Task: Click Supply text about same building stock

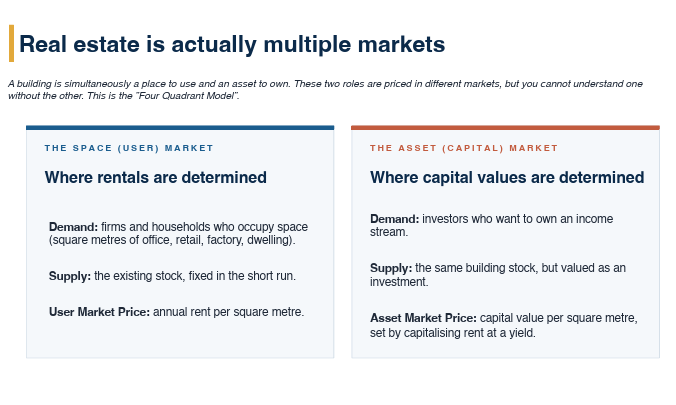Action: (498, 275)
